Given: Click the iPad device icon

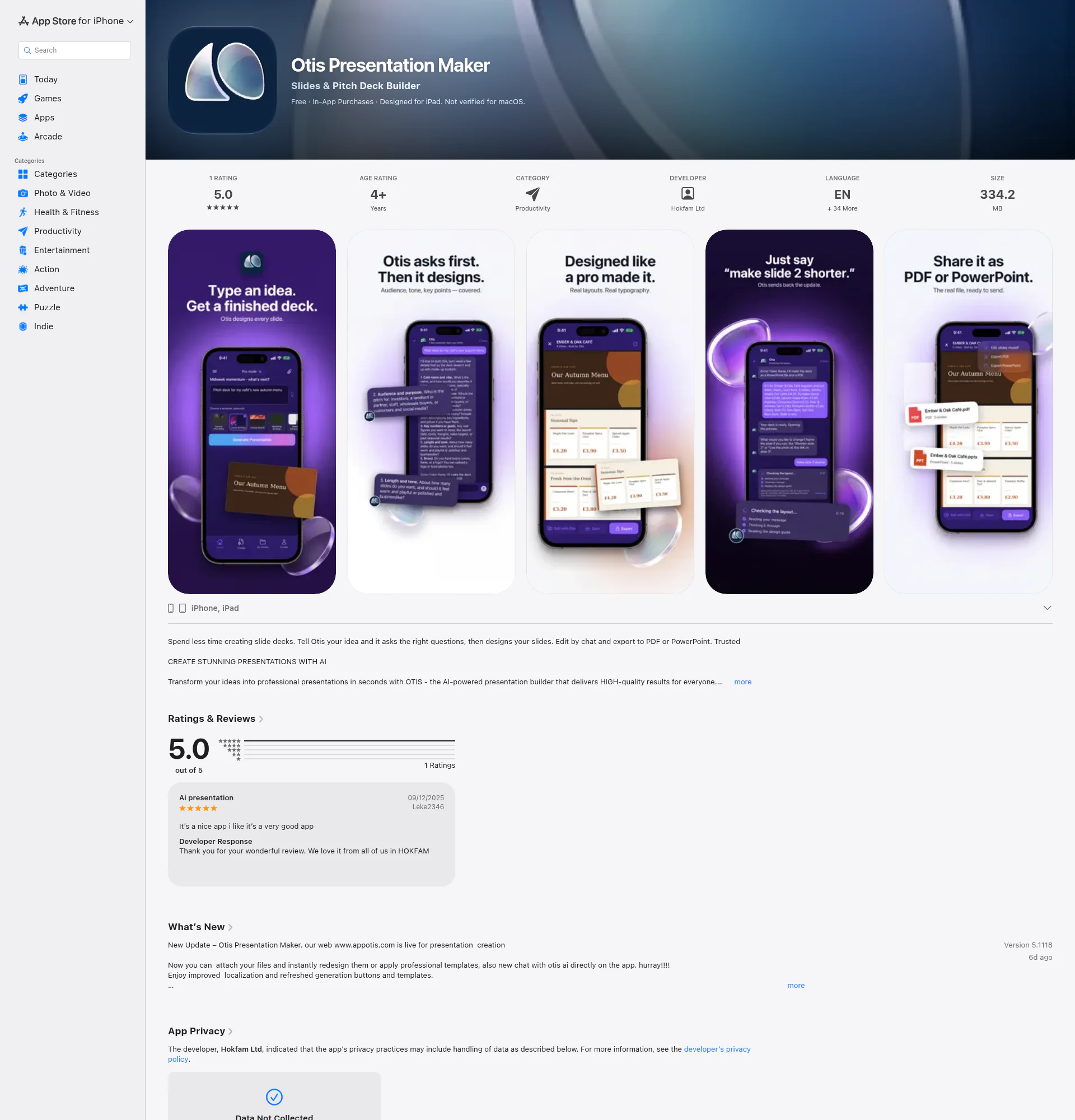Looking at the screenshot, I should coord(182,608).
